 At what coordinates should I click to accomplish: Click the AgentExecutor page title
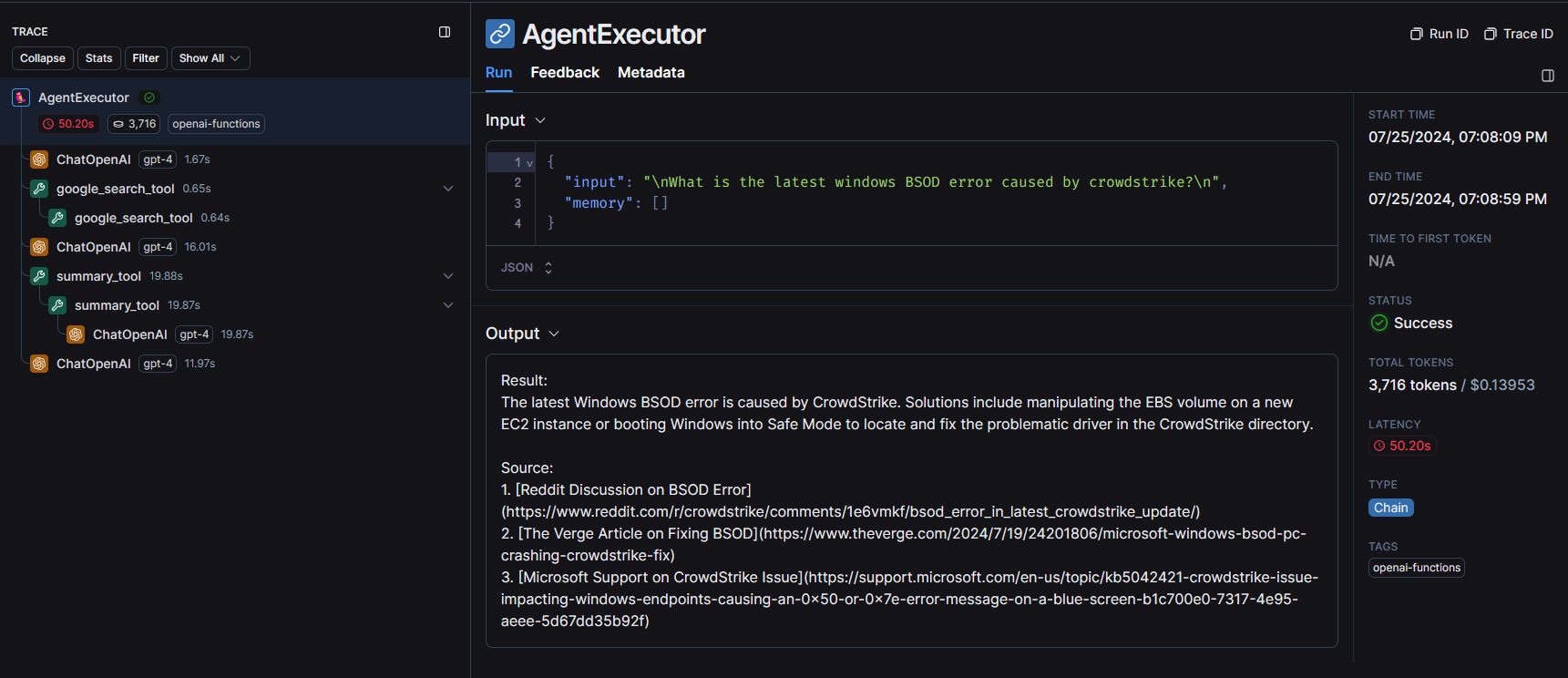[614, 35]
